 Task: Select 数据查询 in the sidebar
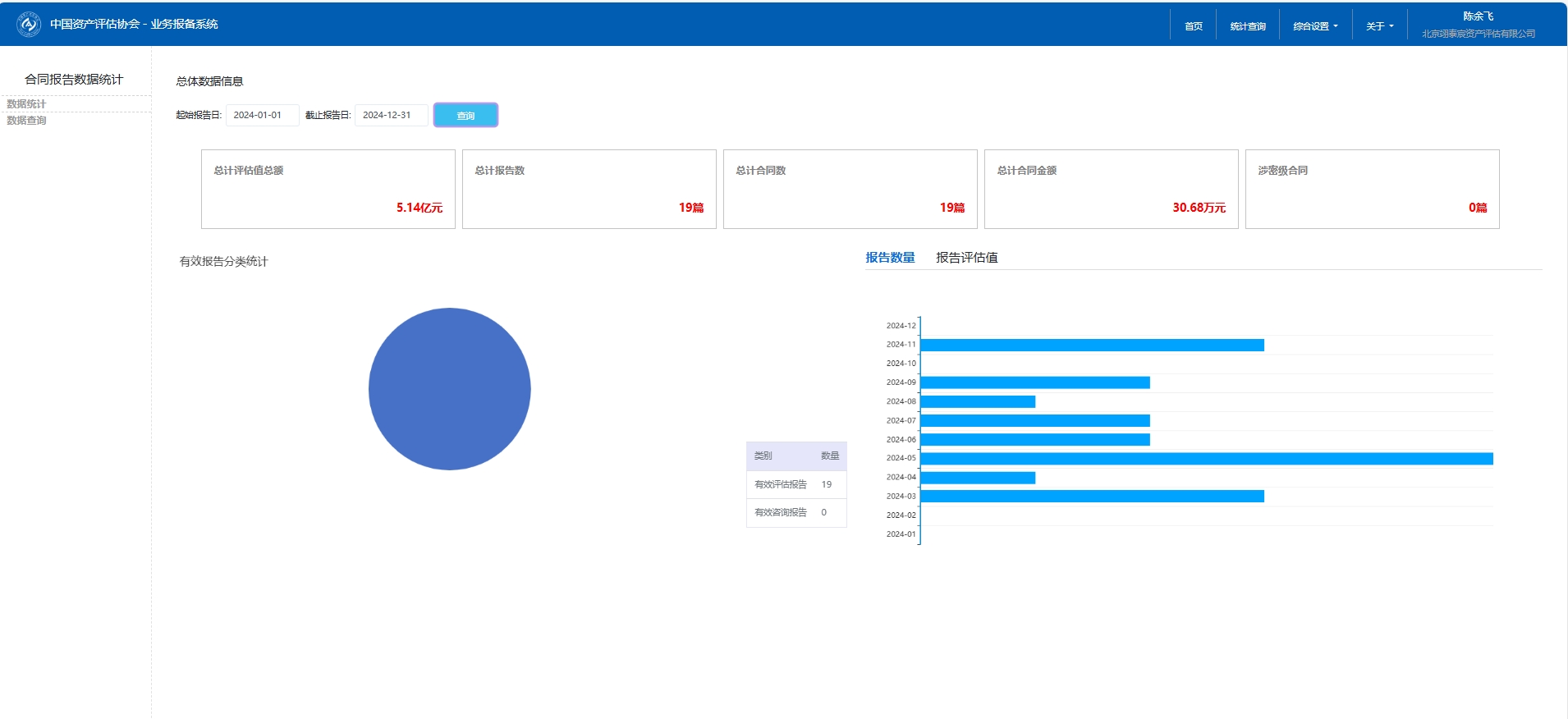click(26, 121)
